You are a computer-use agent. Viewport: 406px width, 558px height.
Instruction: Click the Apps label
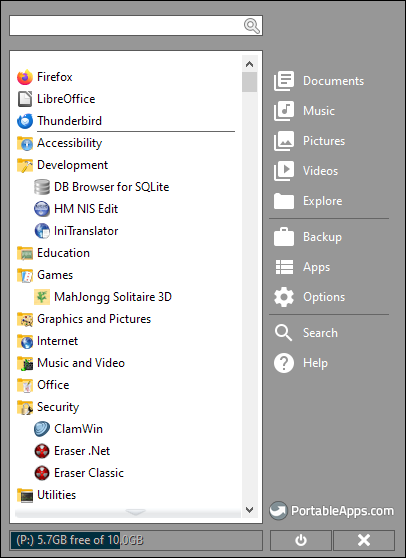click(316, 267)
